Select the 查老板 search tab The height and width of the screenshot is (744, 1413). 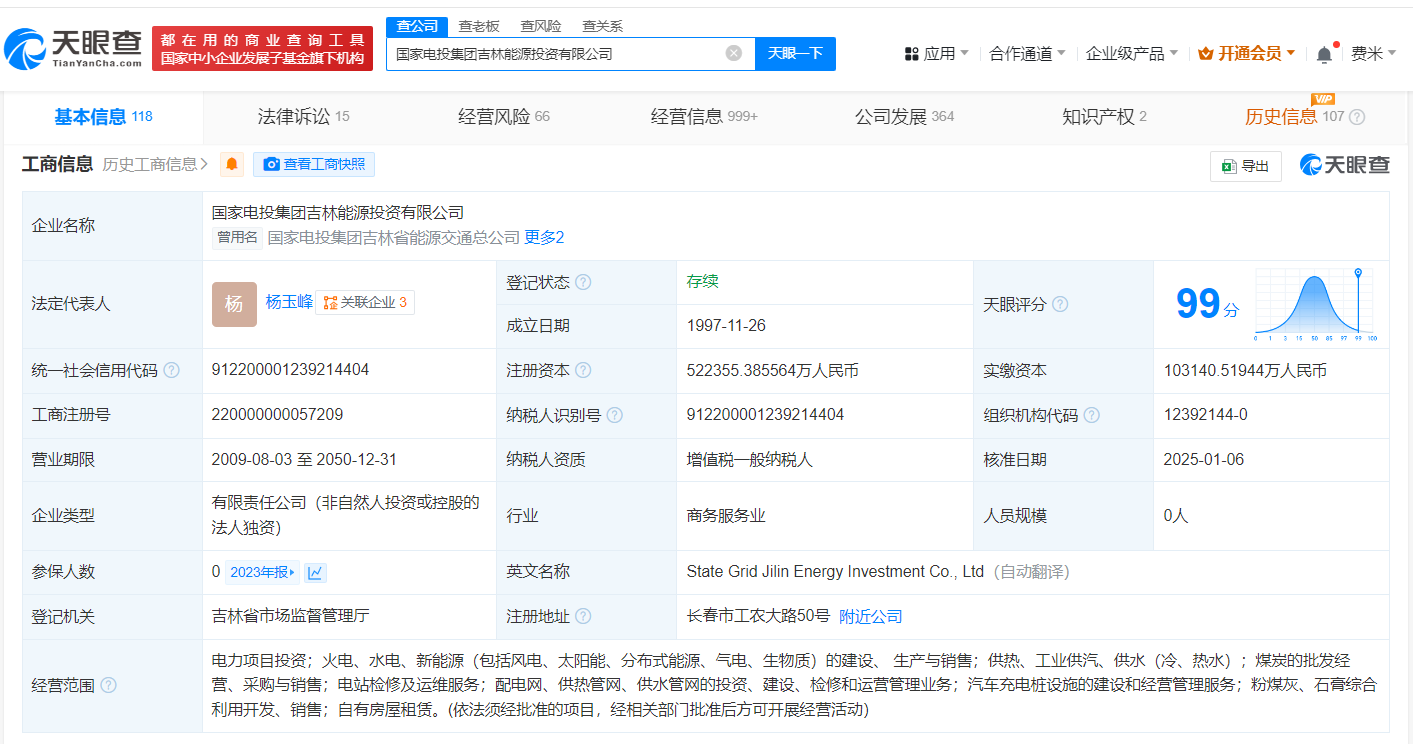[x=479, y=26]
